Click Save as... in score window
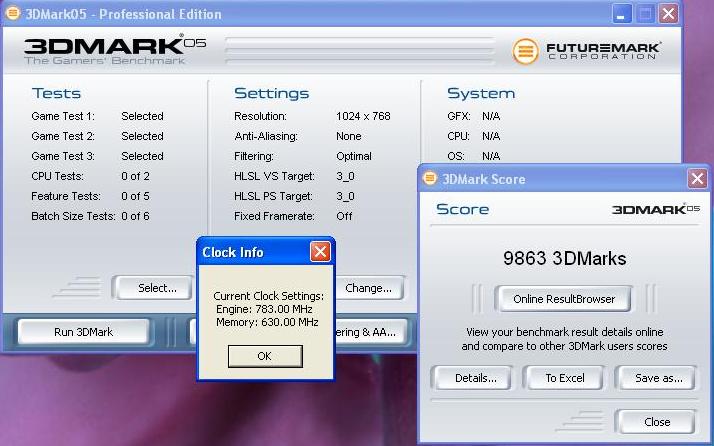The image size is (714, 446). (x=657, y=378)
